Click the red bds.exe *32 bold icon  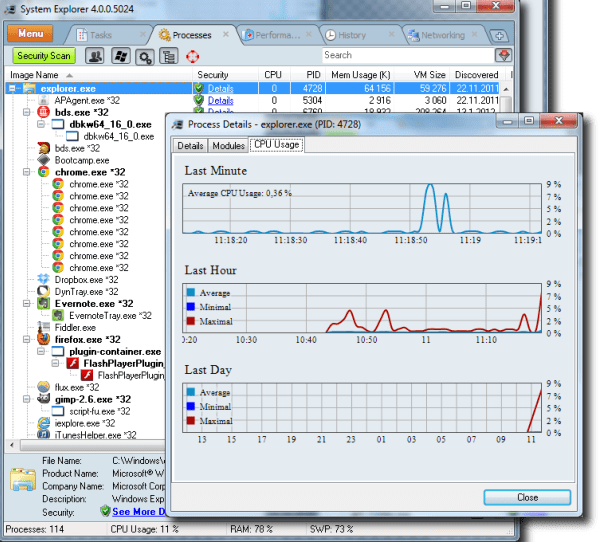44,112
